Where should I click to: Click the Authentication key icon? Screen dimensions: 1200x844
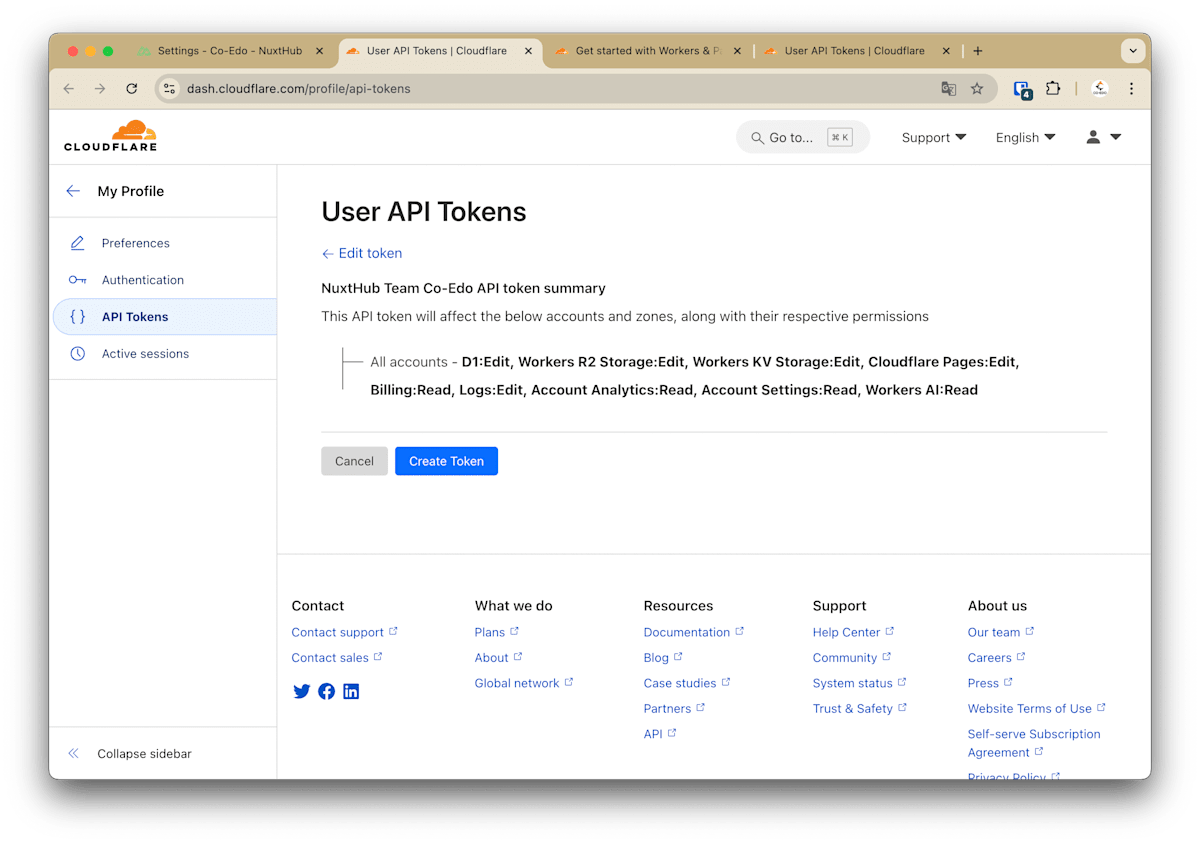tap(77, 280)
